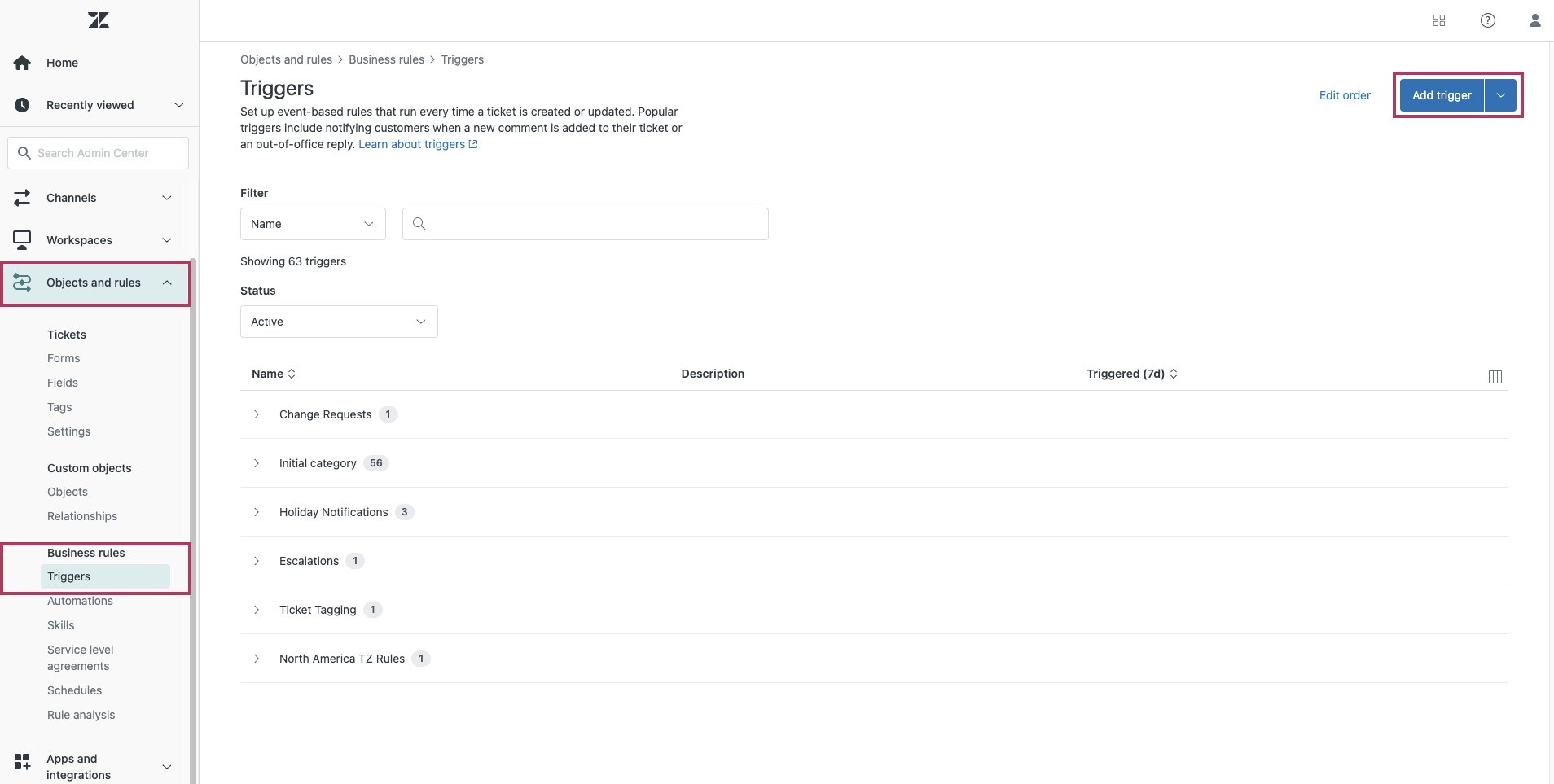Open the user profile icon
This screenshot has height=784, width=1554.
coord(1535,20)
